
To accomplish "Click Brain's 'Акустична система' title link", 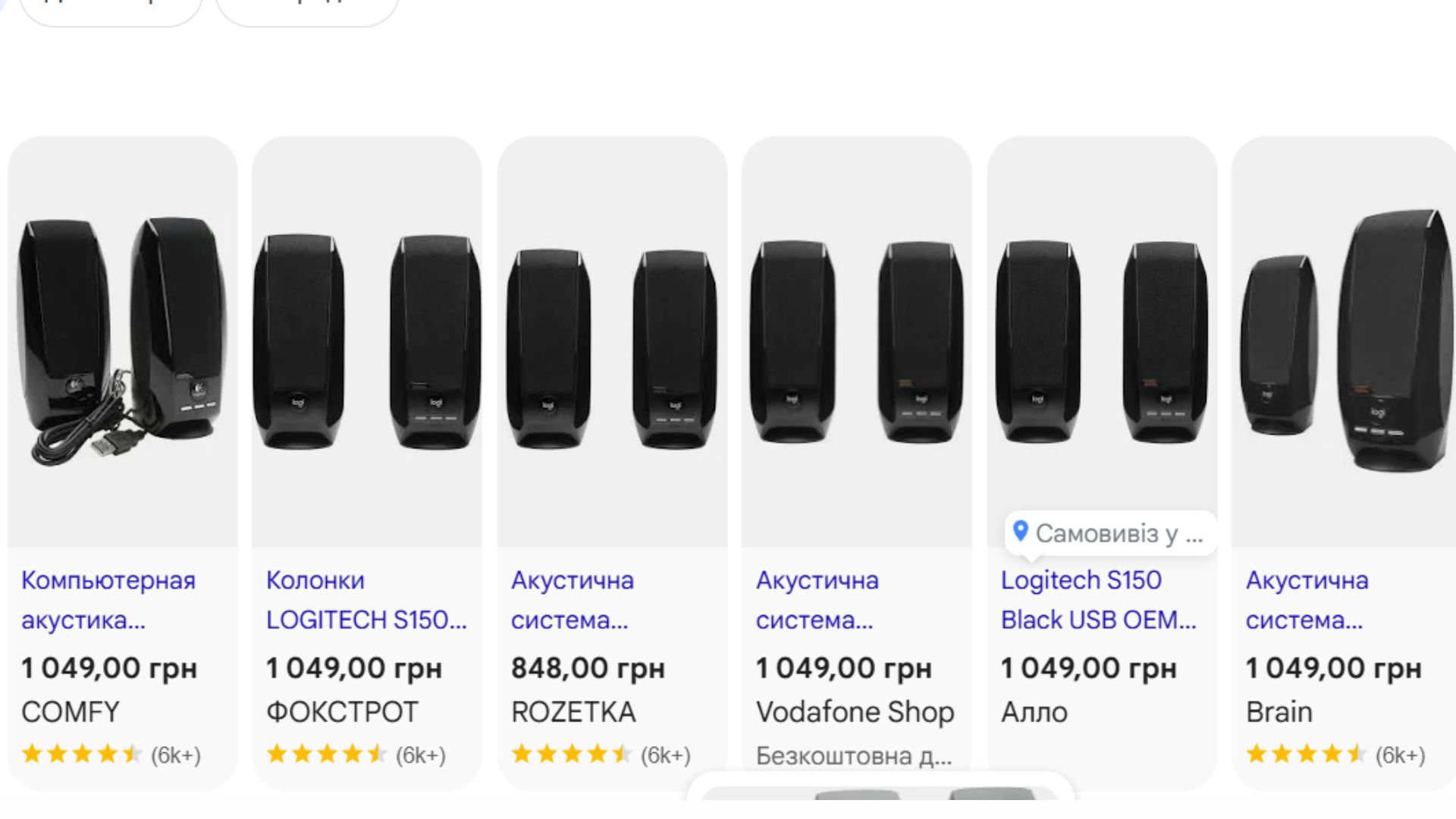I will coord(1307,600).
